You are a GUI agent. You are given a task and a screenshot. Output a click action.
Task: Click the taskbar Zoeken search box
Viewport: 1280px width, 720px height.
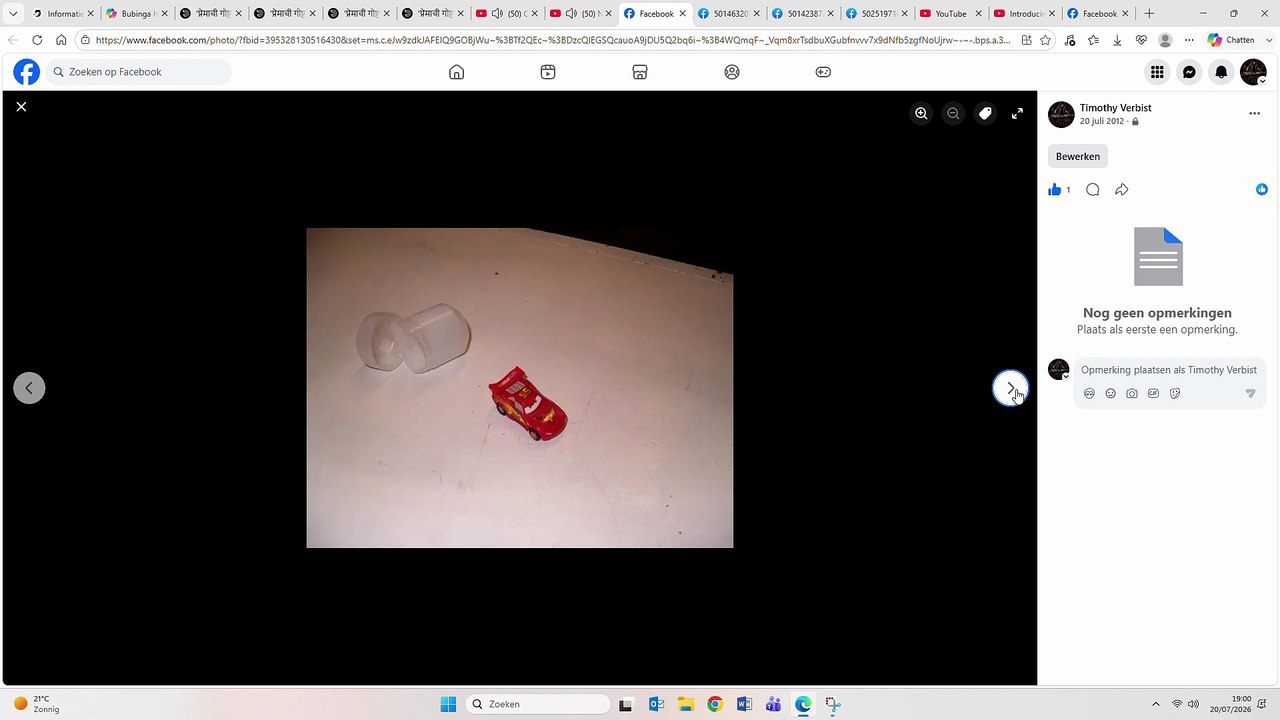(538, 704)
